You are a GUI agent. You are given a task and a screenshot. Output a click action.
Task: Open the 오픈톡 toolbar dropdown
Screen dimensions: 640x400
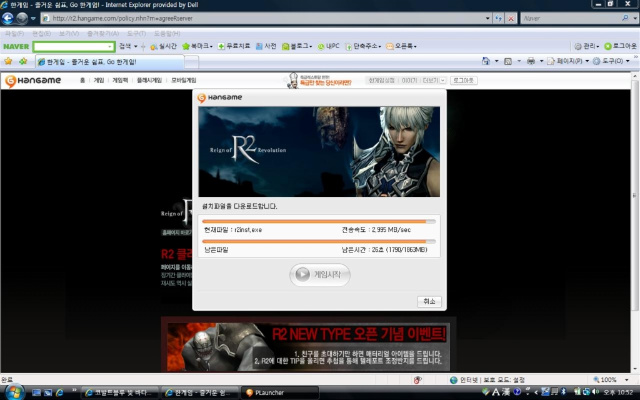[401, 47]
